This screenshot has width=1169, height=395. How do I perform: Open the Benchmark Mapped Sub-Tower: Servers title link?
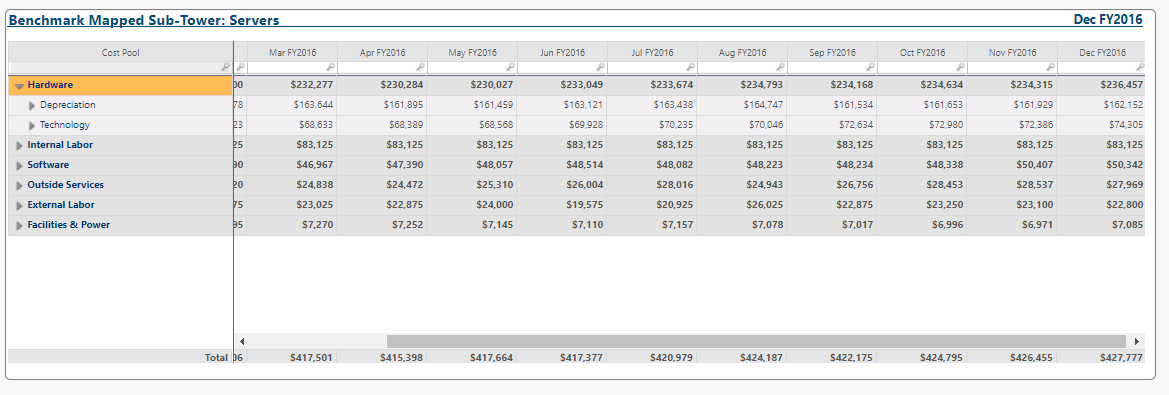[144, 20]
